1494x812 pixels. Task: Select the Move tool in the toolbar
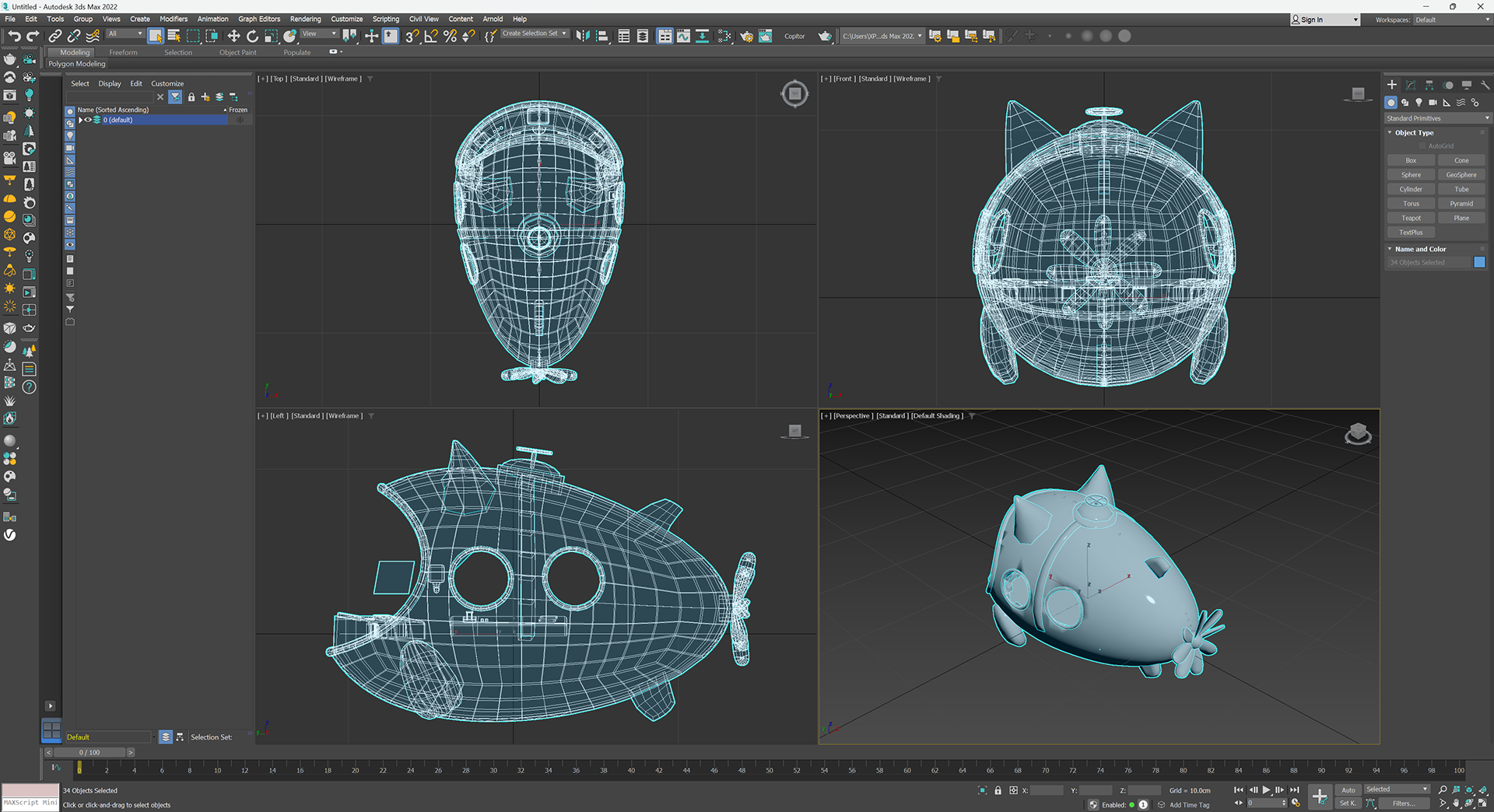point(233,36)
